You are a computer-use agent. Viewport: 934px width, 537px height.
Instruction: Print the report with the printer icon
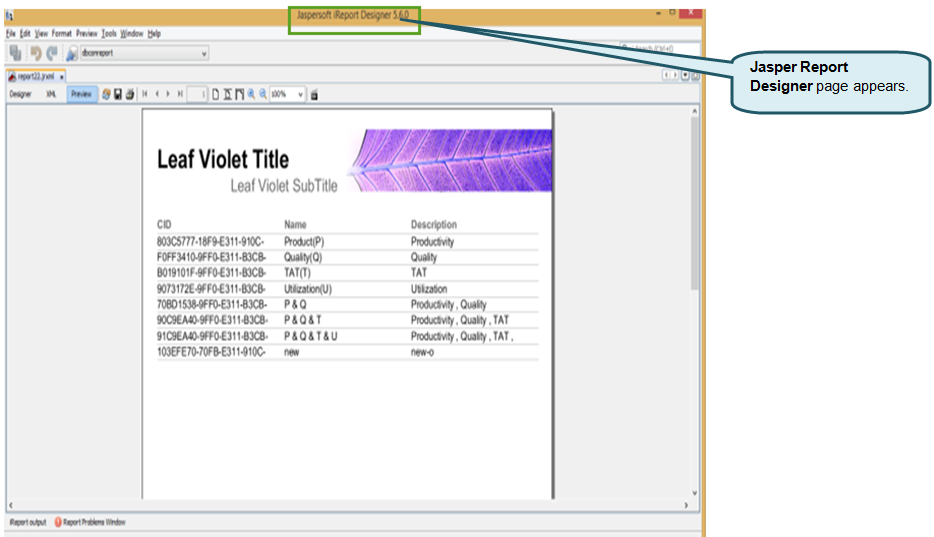pyautogui.click(x=130, y=94)
